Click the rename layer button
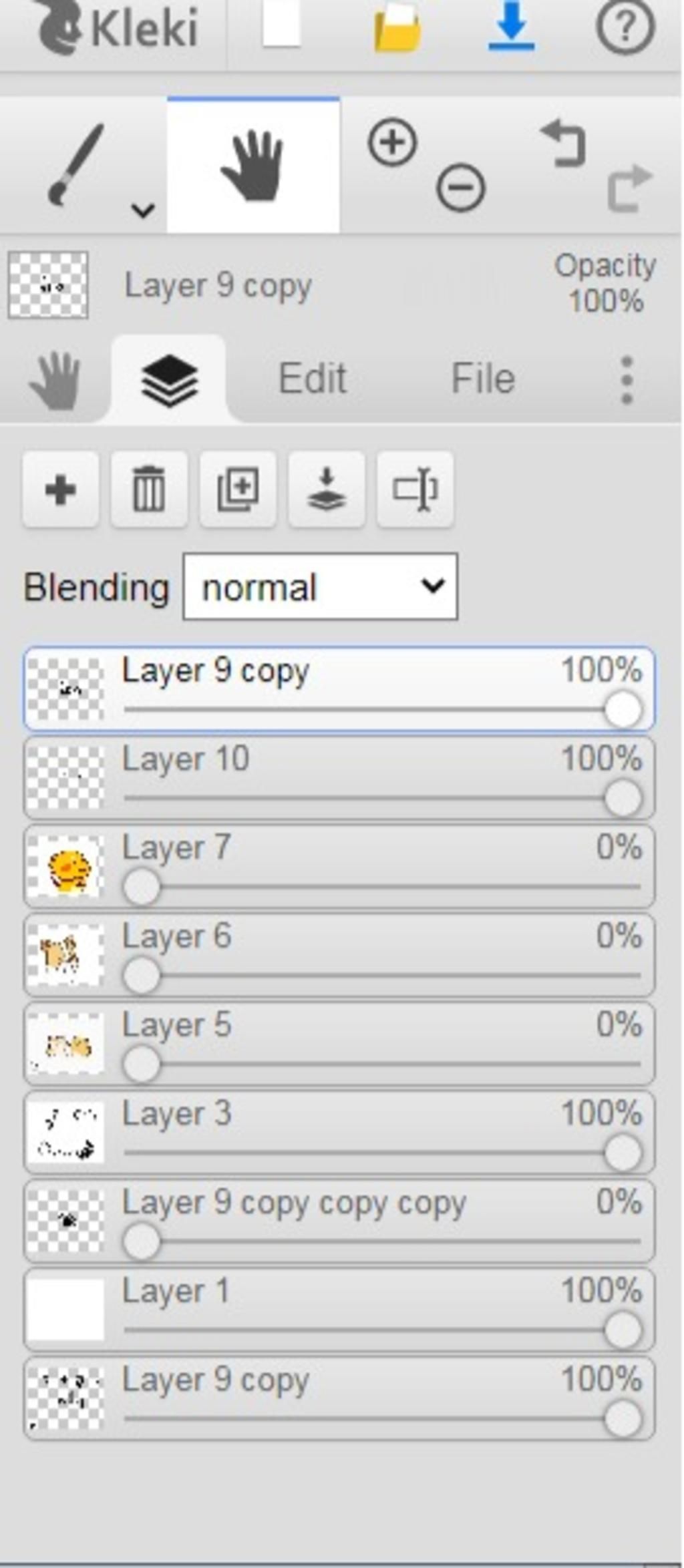Screen dimensions: 684x1568 (415, 489)
